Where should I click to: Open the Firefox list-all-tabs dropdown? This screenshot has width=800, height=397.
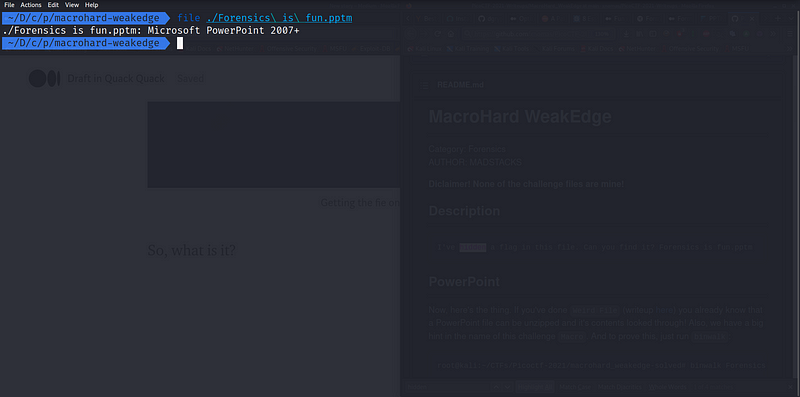coord(791,19)
